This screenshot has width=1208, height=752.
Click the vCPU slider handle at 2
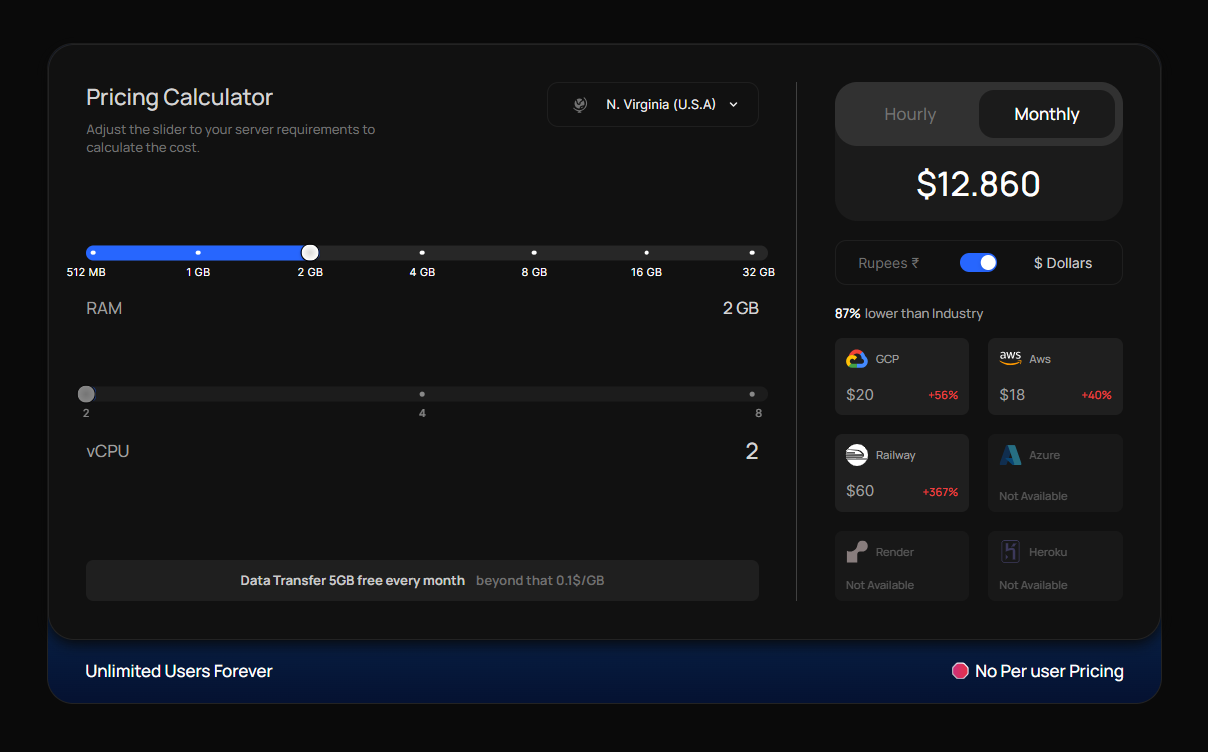(x=86, y=394)
